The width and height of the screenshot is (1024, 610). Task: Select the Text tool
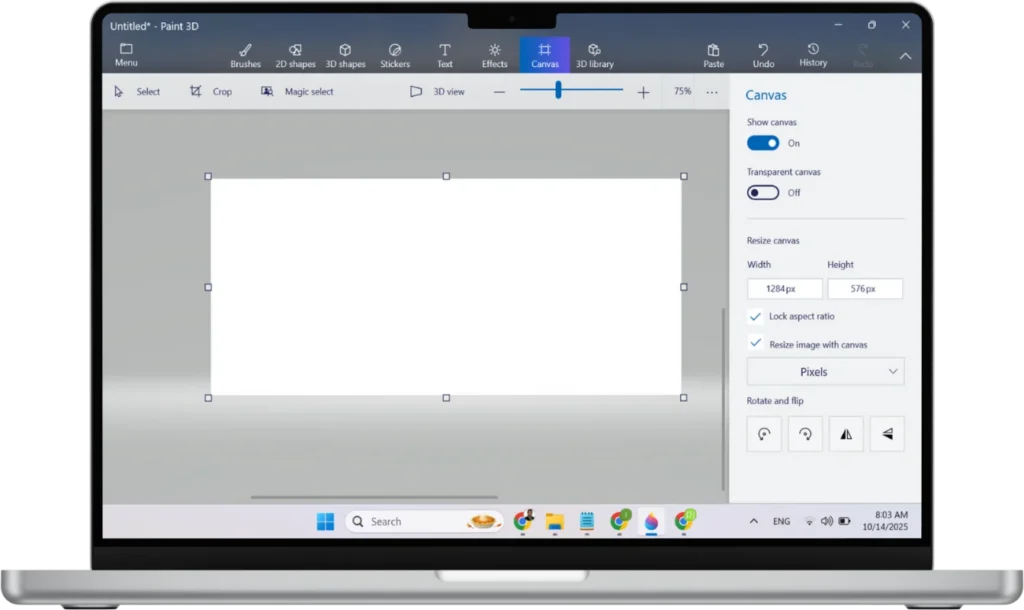(445, 55)
